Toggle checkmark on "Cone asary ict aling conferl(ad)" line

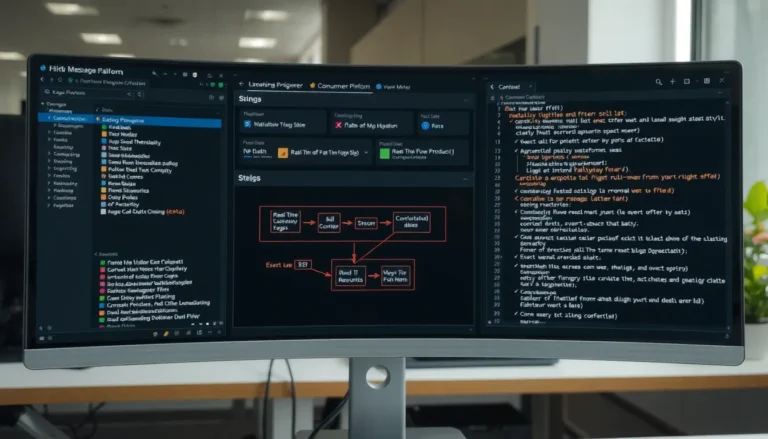coord(516,315)
